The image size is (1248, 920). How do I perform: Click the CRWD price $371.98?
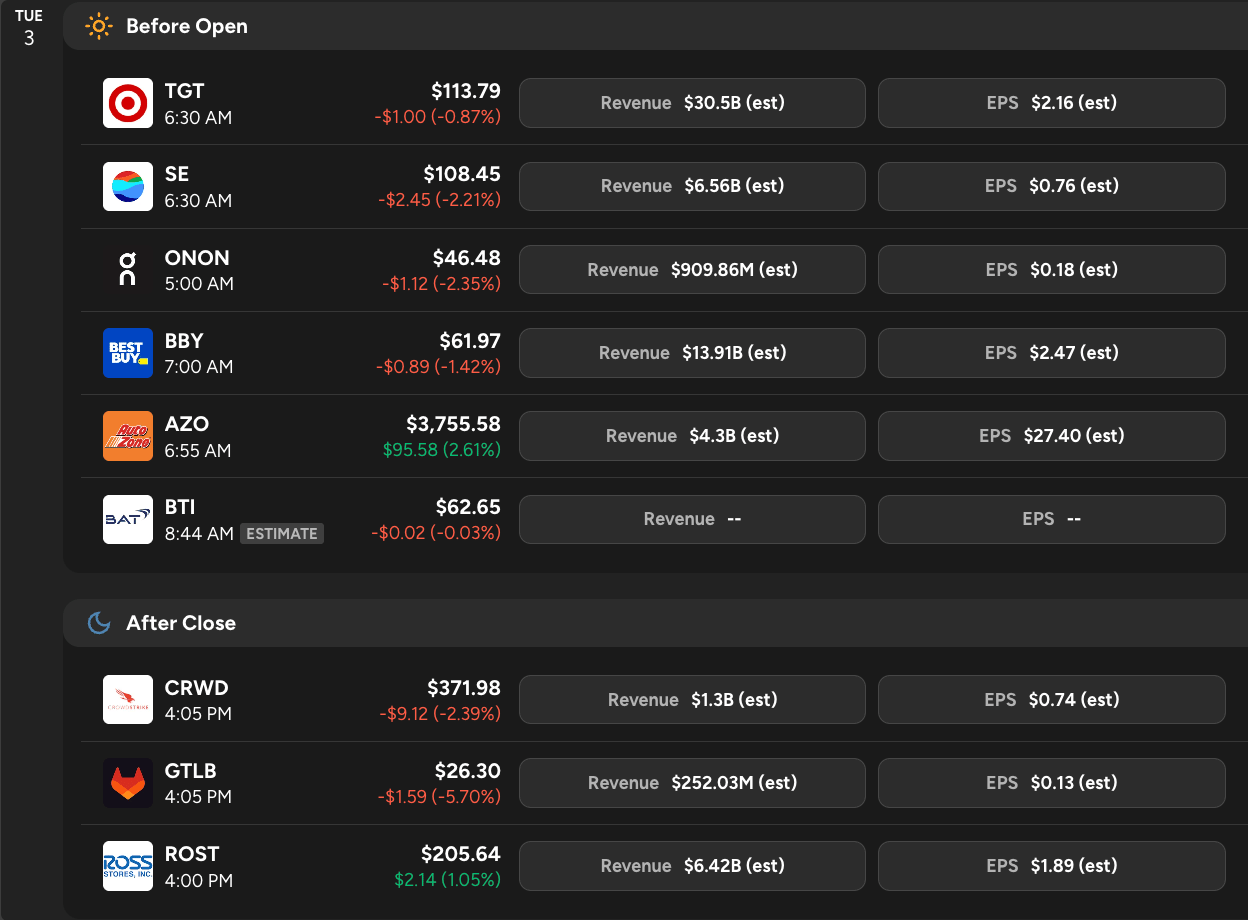[464, 688]
